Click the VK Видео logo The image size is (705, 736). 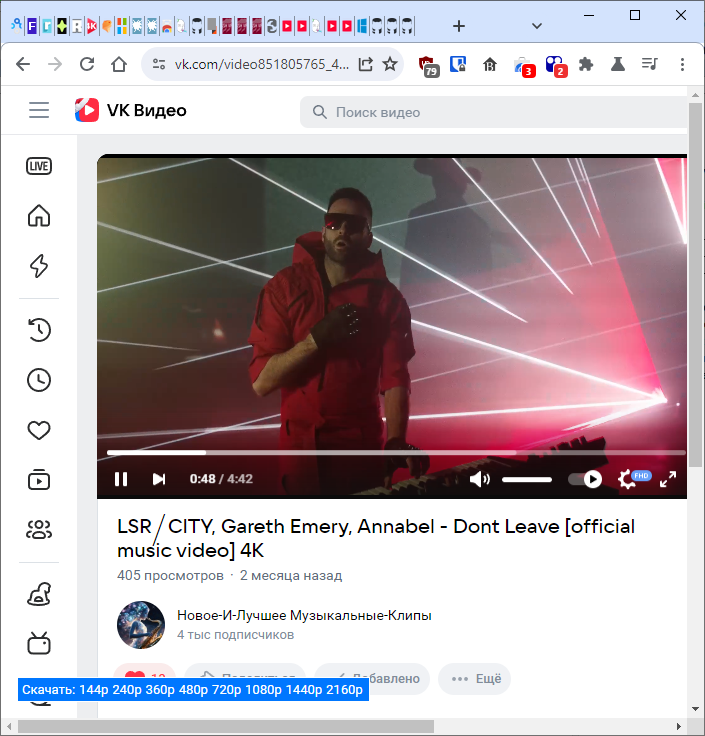tap(130, 110)
